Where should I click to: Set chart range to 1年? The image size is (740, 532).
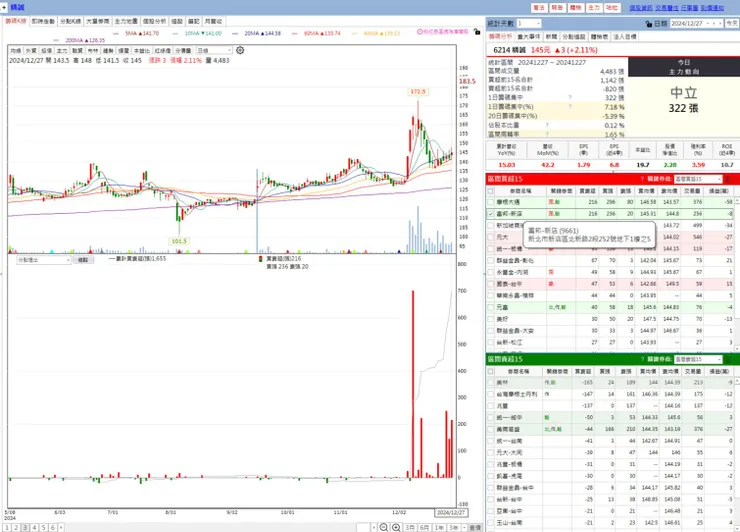click(439, 527)
